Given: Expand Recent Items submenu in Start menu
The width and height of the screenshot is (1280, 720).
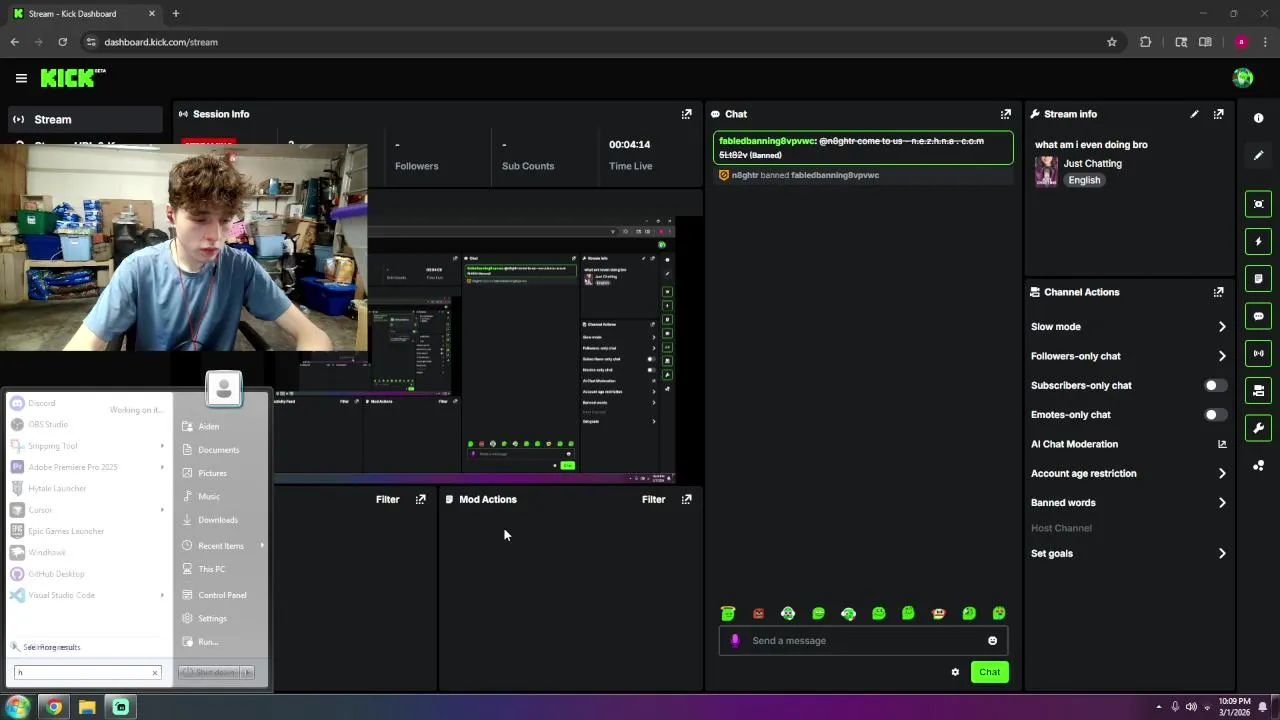Looking at the screenshot, I should coord(262,545).
